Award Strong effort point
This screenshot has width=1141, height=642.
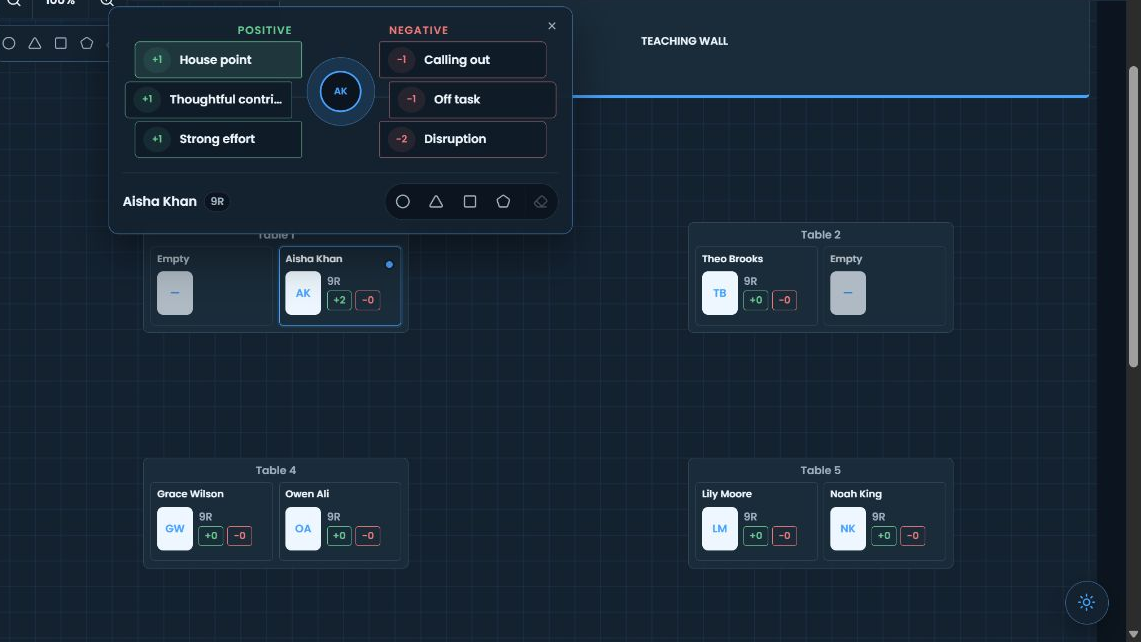coord(218,139)
